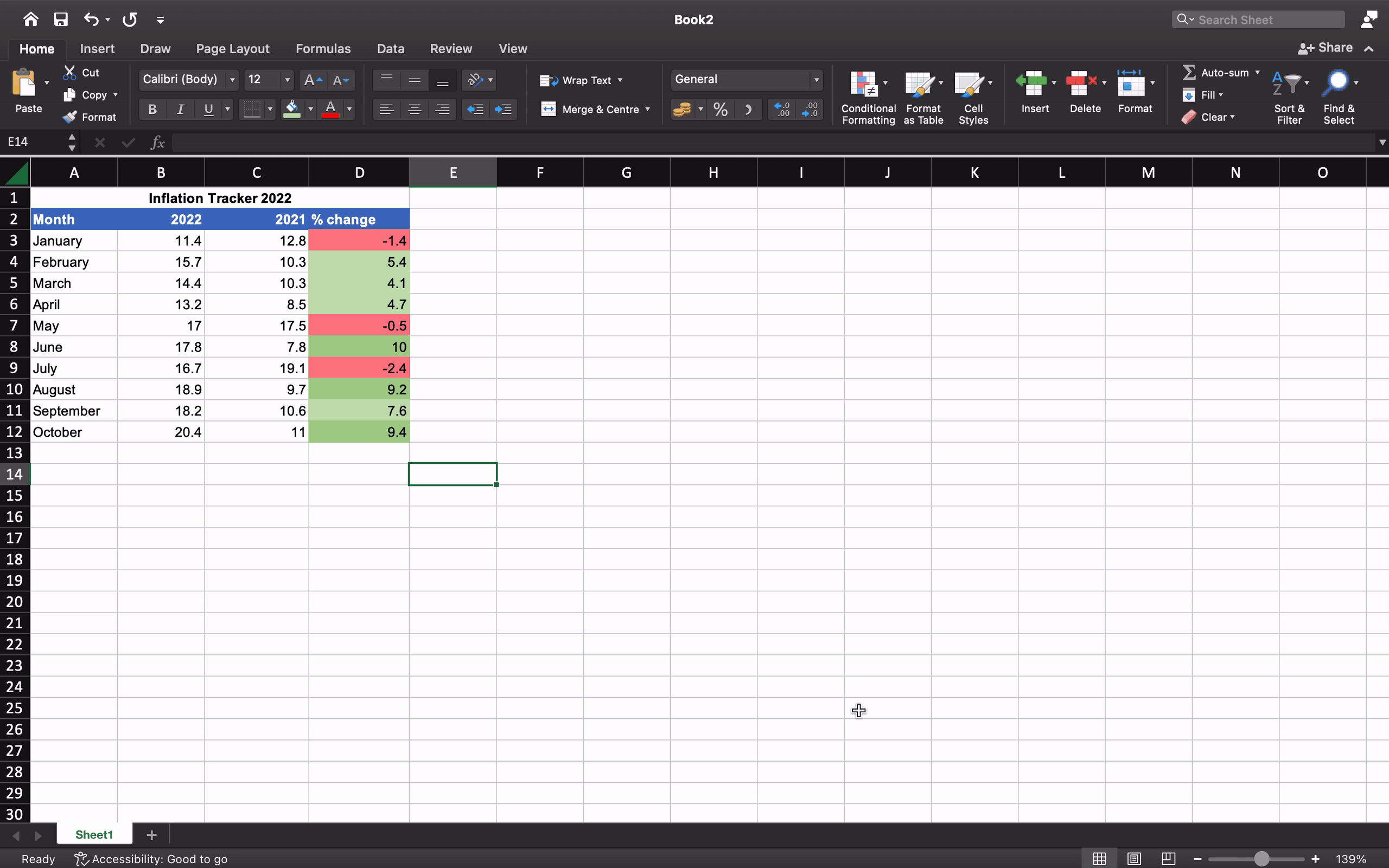Click the Format as Table icon

coord(919,84)
